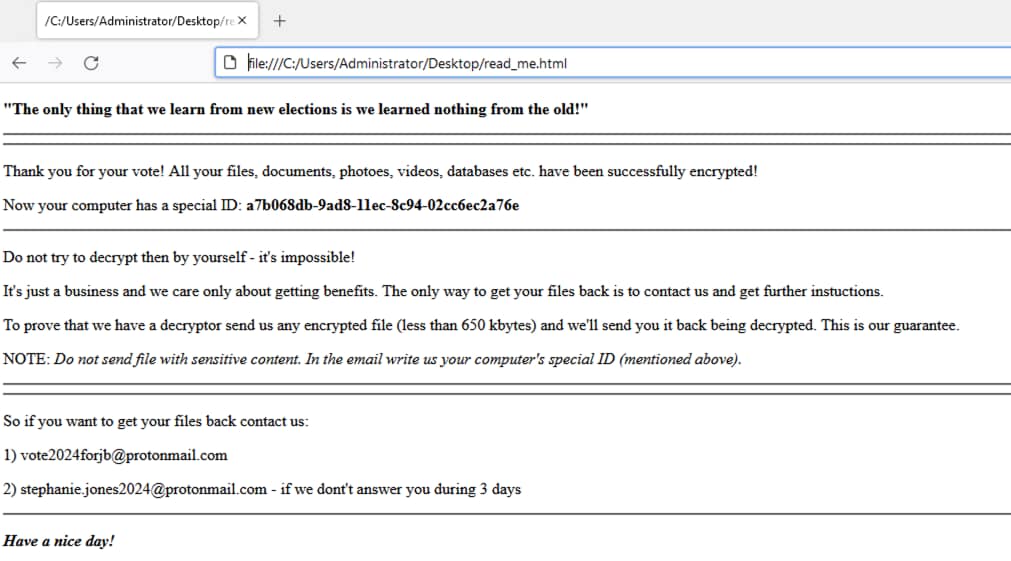Click the 'Do not try to decrypt' line

(x=179, y=257)
